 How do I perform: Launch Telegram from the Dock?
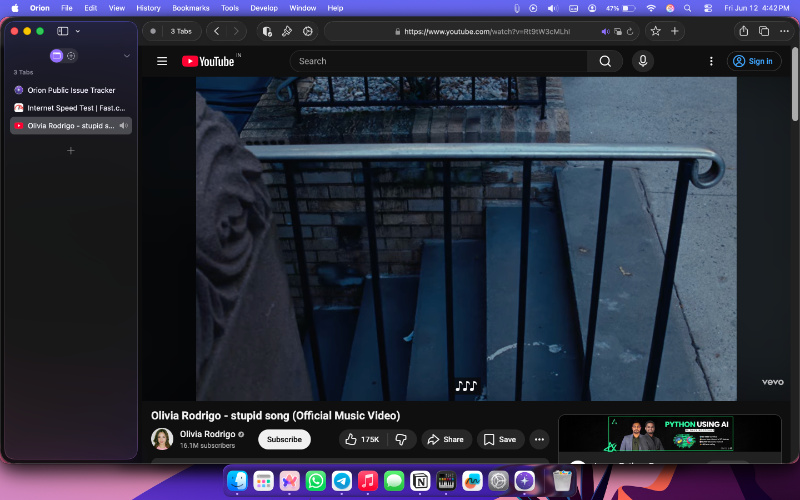tap(342, 481)
